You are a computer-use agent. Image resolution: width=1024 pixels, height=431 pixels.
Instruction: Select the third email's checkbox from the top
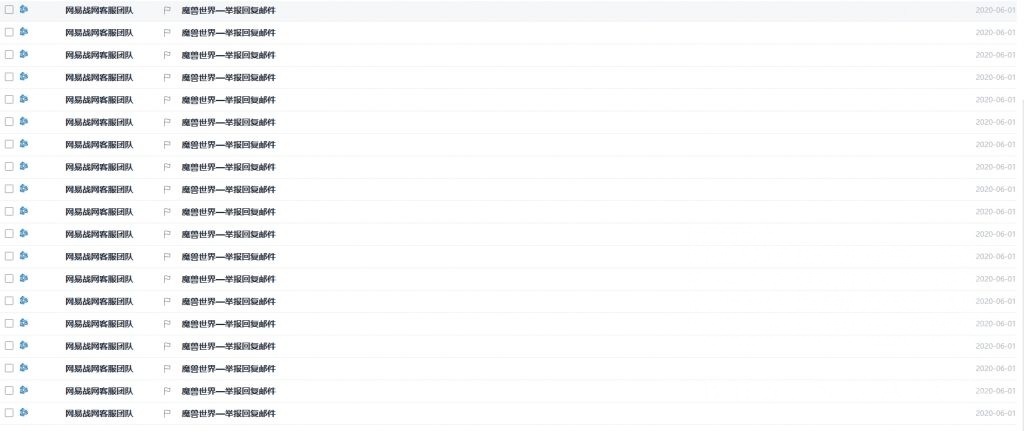[9, 54]
